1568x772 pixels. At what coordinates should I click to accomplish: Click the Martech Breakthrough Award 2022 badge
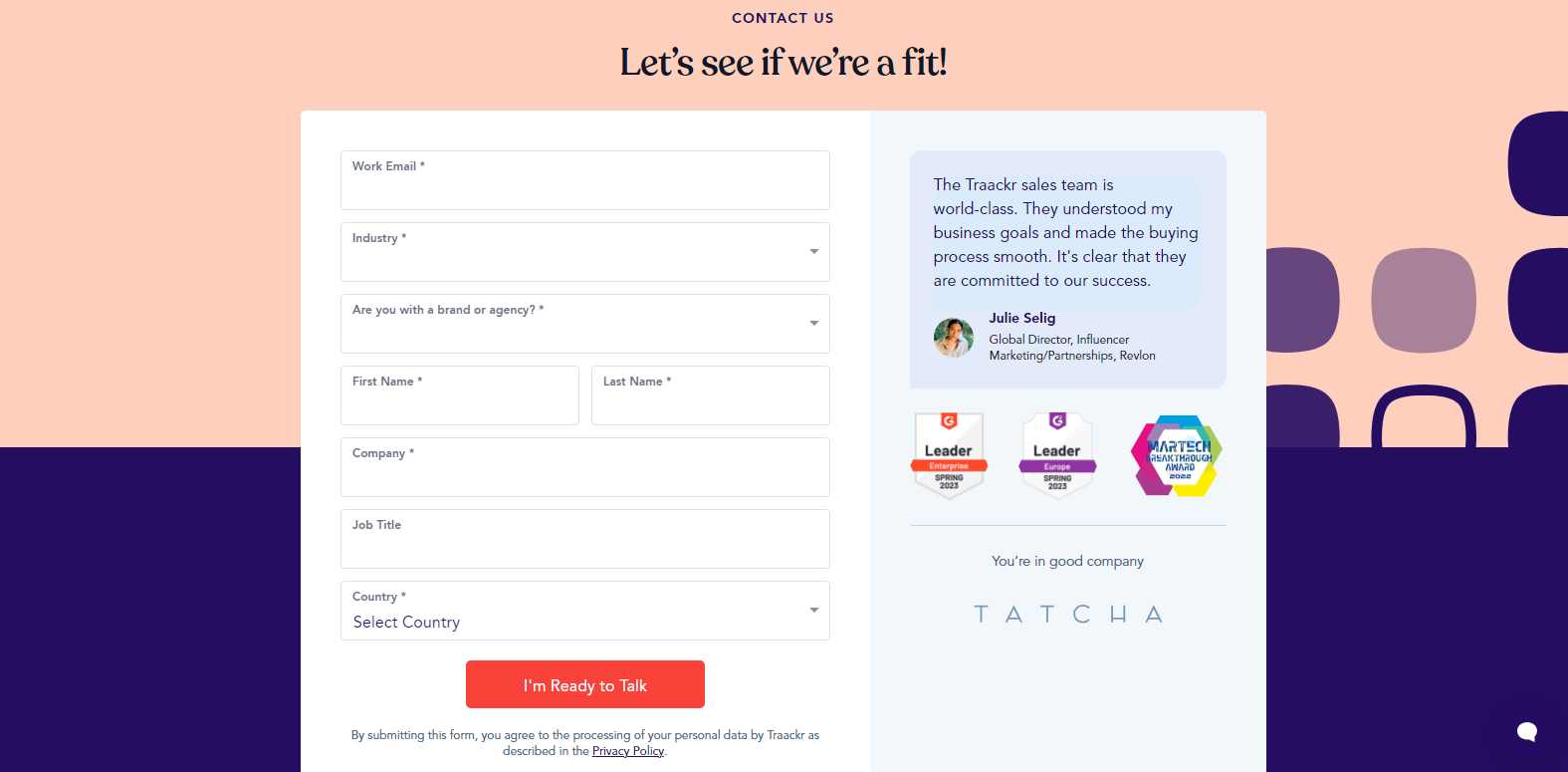pos(1175,456)
